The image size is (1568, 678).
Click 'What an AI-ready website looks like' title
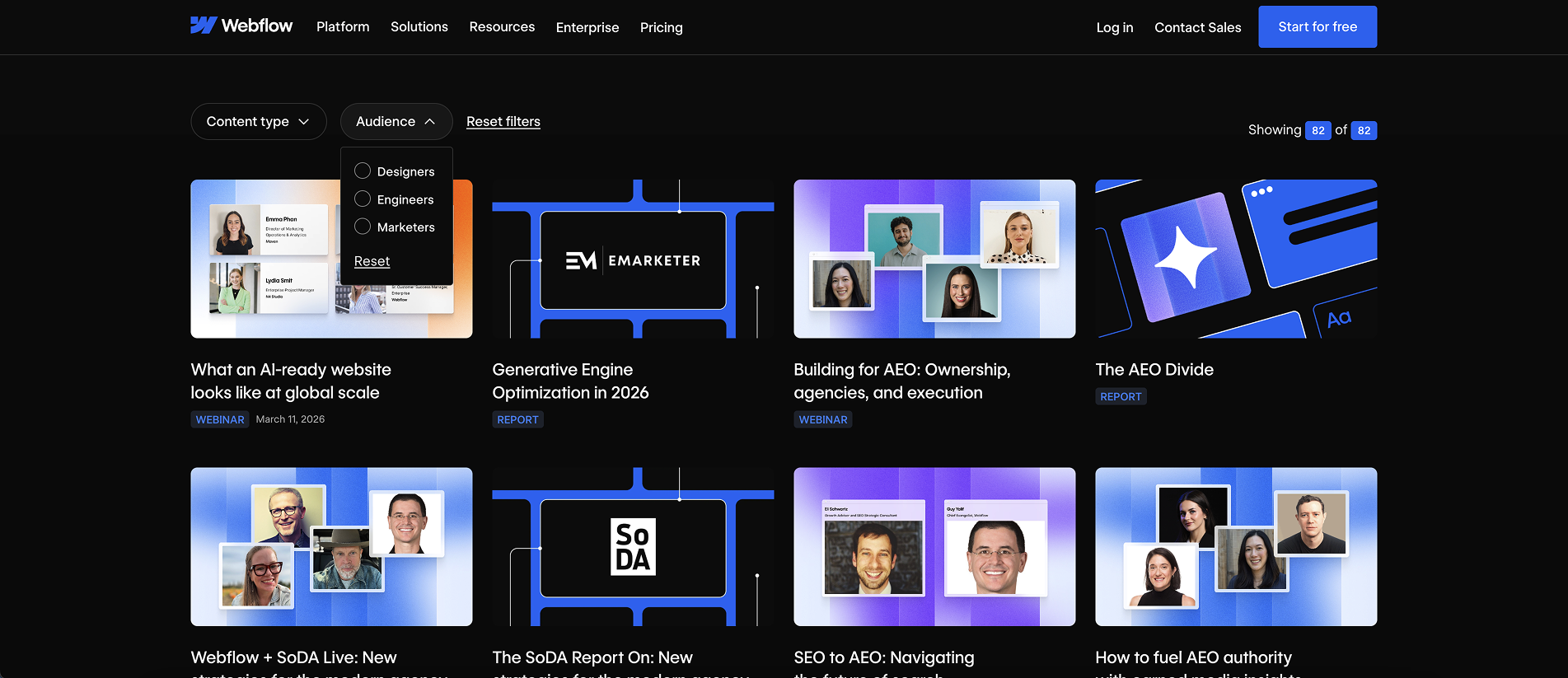tap(291, 381)
